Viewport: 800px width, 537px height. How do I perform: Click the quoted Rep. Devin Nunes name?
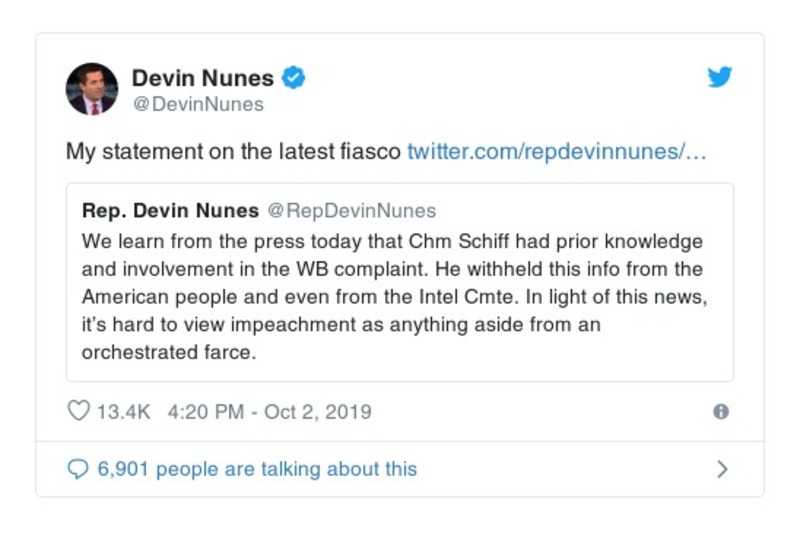(169, 210)
